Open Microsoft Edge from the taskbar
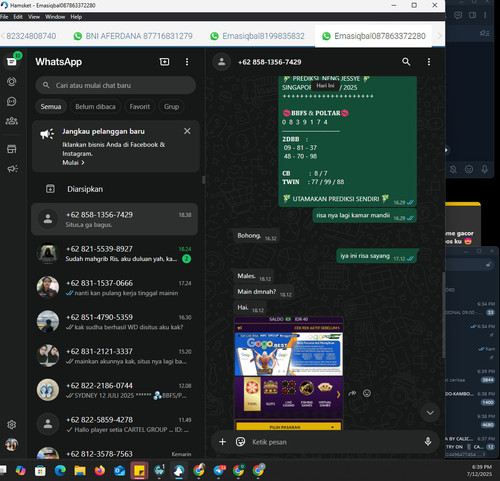The height and width of the screenshot is (481, 500). [60, 471]
